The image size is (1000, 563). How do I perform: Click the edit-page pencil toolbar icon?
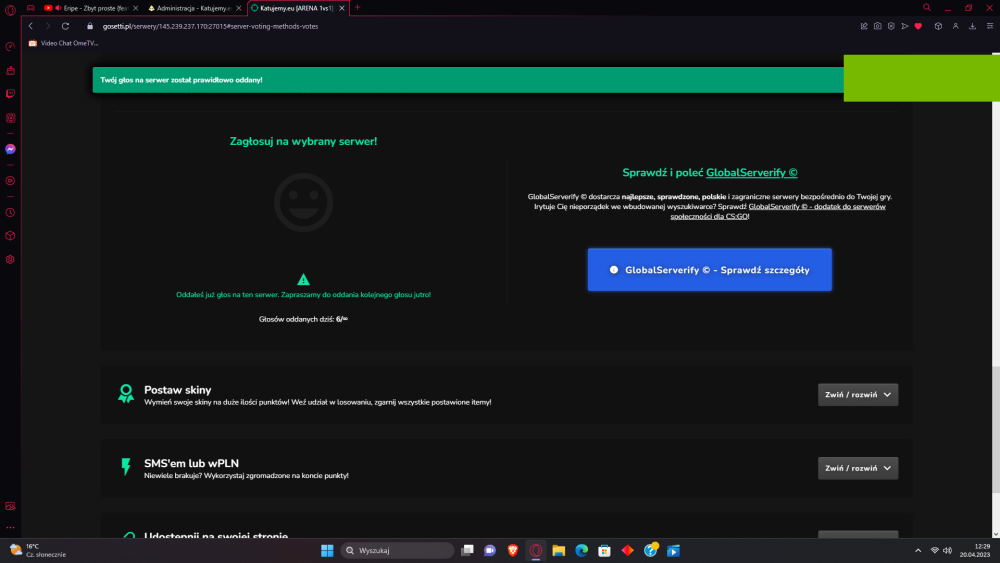864,26
